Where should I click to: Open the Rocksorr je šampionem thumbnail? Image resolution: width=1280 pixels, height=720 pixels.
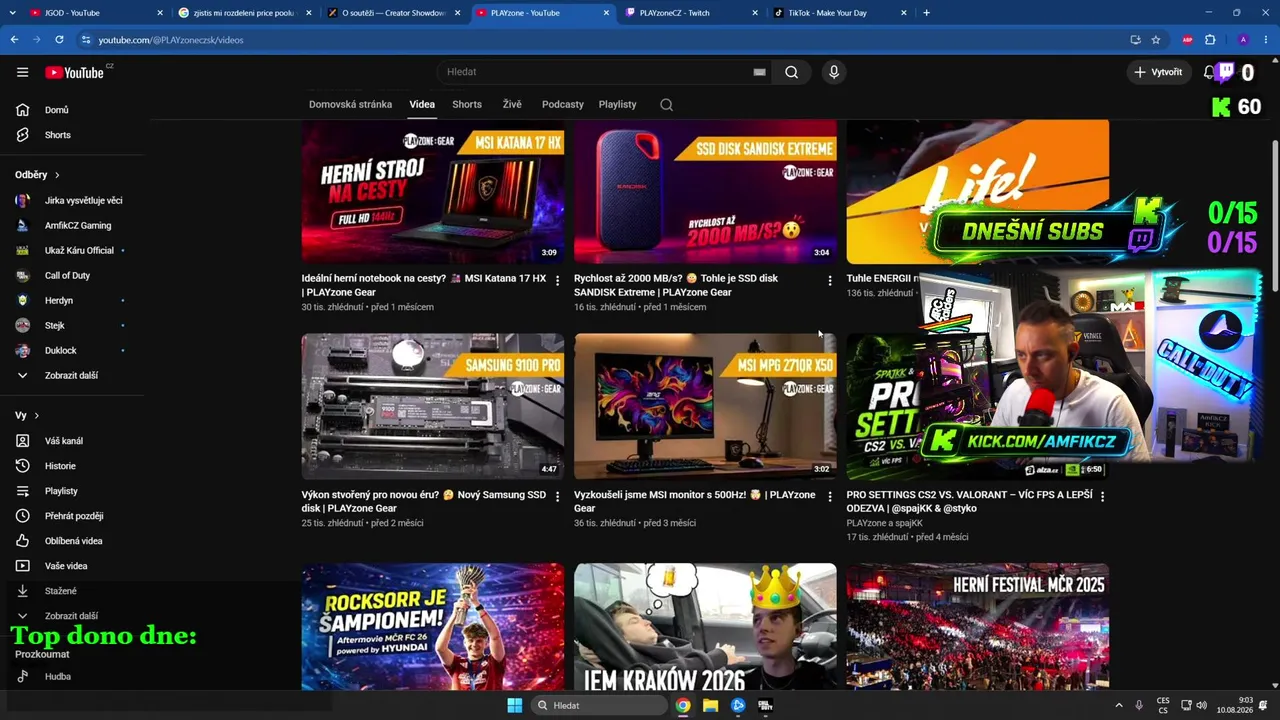(x=433, y=627)
